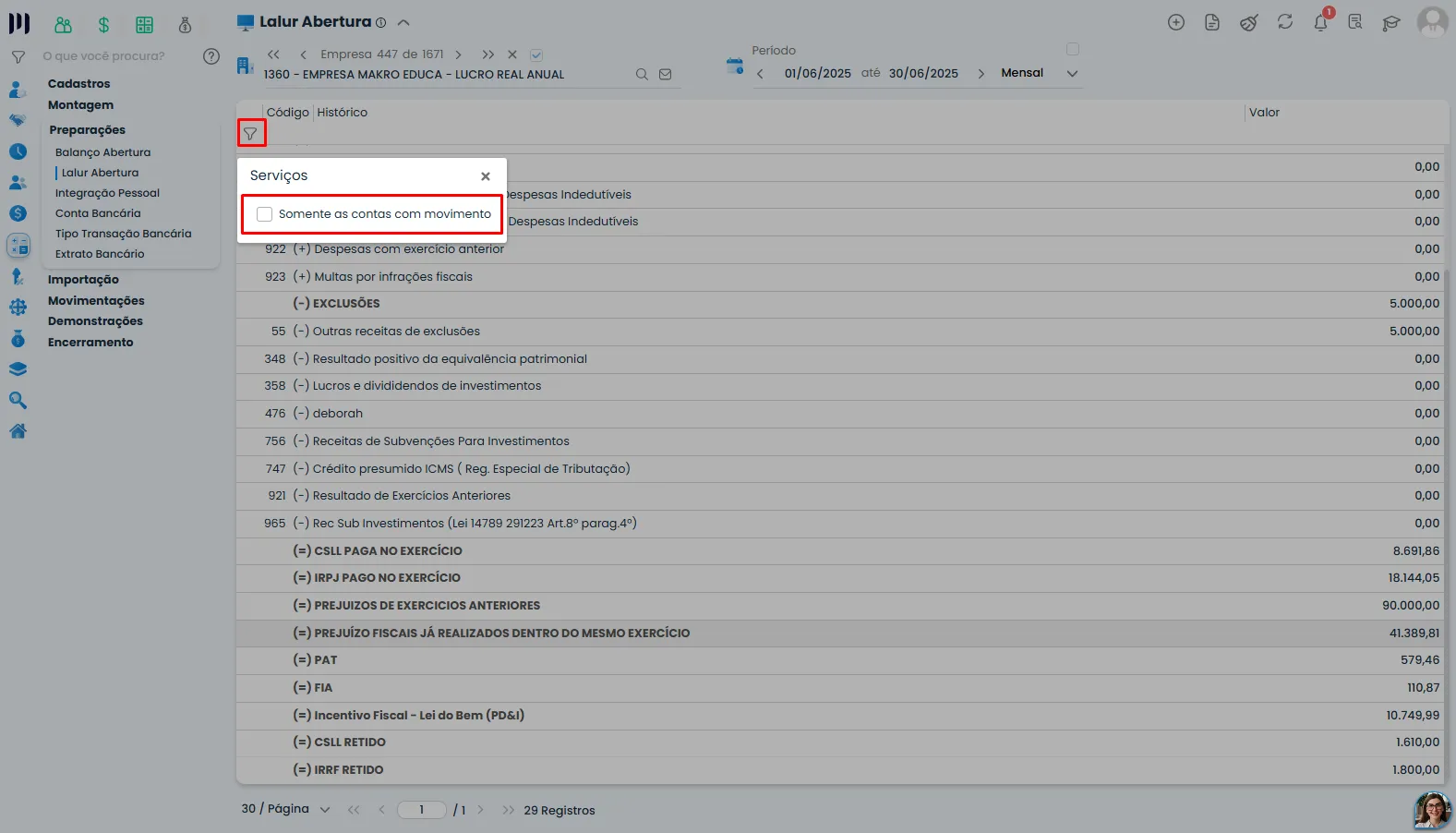
Task: Open the document icon in the top bar
Action: pyautogui.click(x=1212, y=22)
